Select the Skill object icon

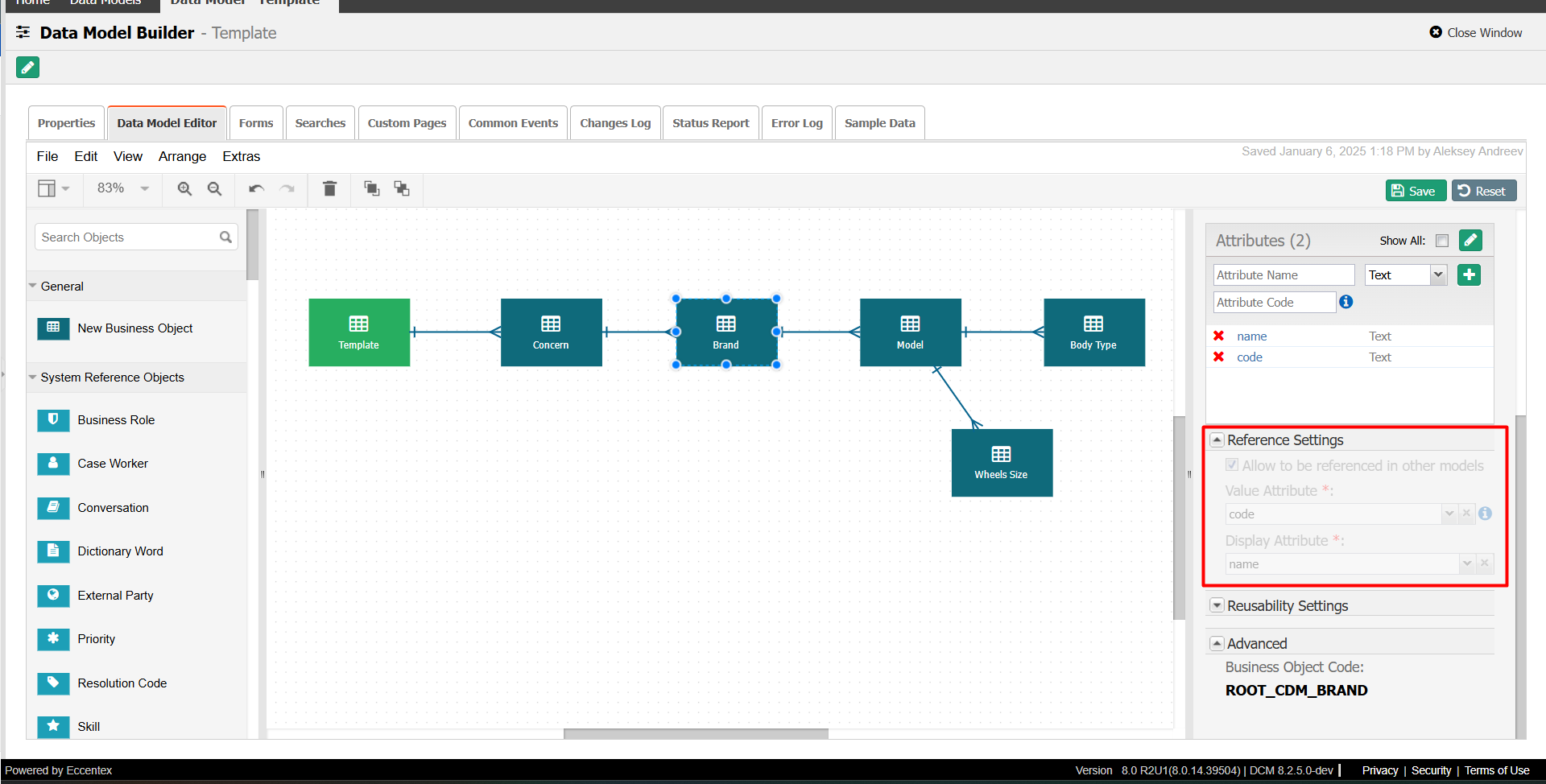click(x=53, y=726)
